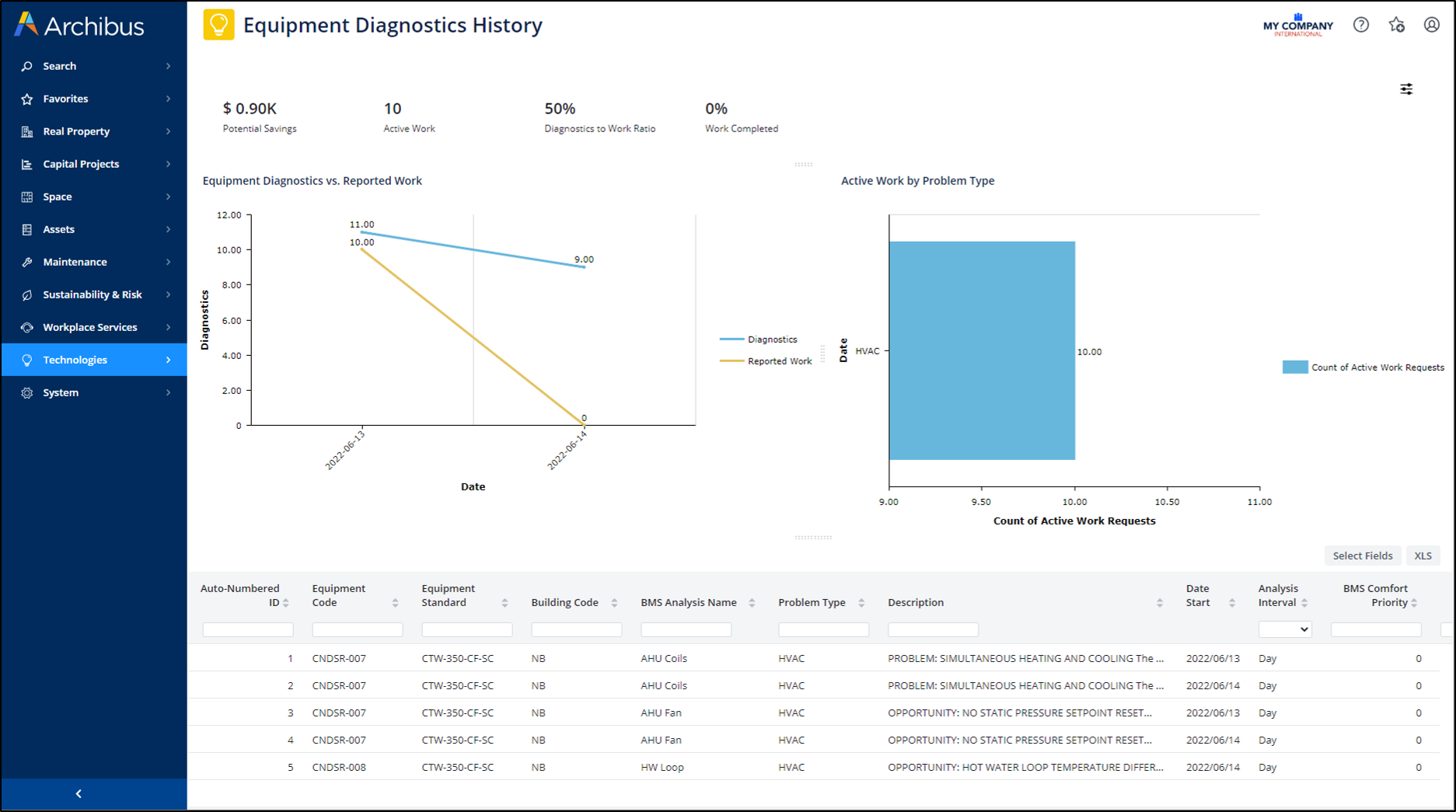Click the Archibus logo
Image resolution: width=1456 pixels, height=812 pixels.
click(x=79, y=26)
